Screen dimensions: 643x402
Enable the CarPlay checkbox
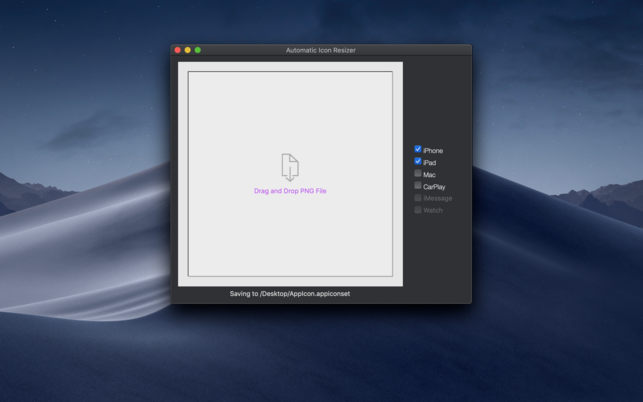[x=418, y=185]
